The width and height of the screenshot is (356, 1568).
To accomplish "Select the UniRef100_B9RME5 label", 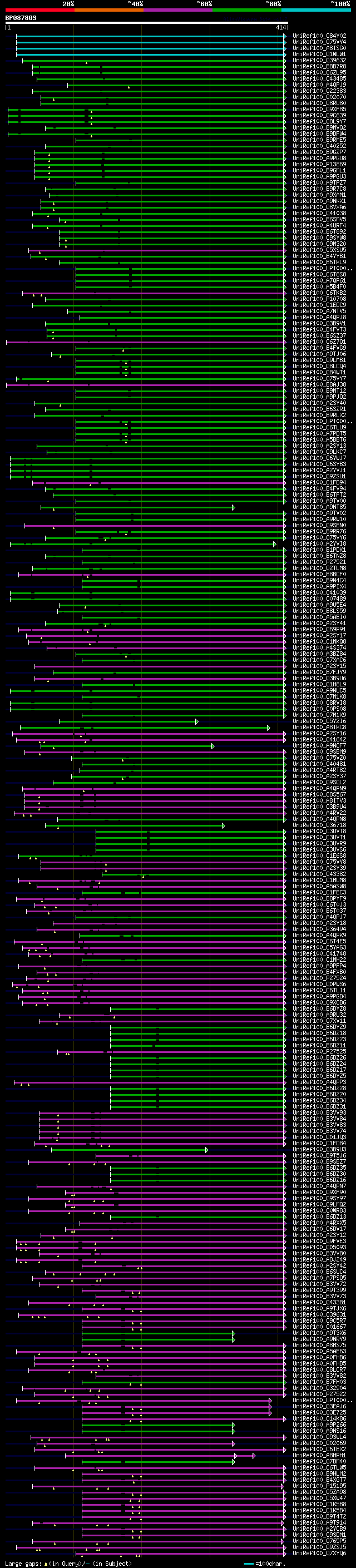I will [319, 140].
